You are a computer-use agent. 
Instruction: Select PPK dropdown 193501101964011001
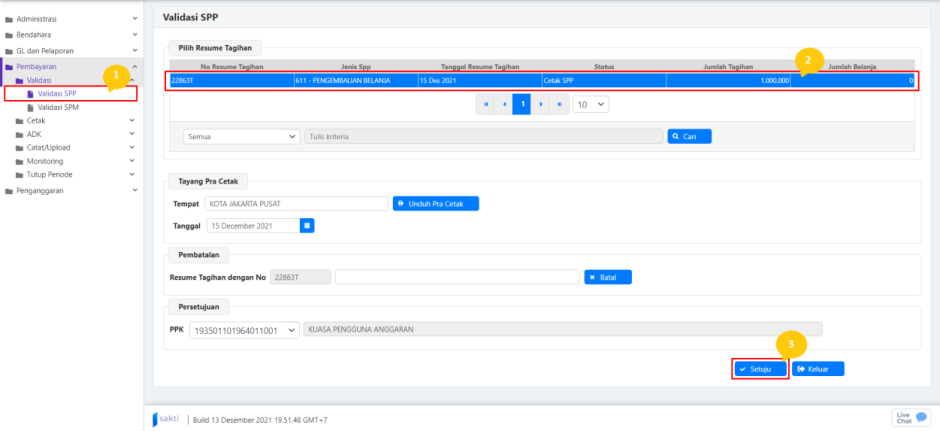pyautogui.click(x=244, y=329)
